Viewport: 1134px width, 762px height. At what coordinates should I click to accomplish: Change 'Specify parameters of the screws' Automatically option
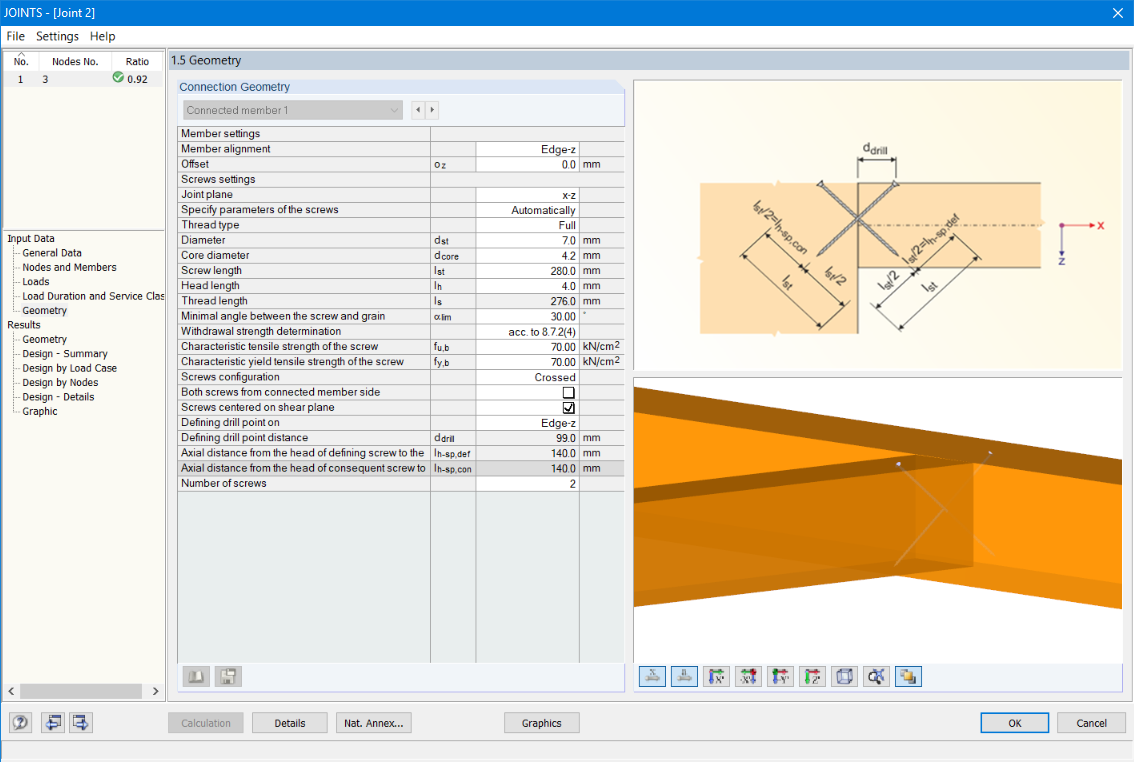tap(527, 210)
